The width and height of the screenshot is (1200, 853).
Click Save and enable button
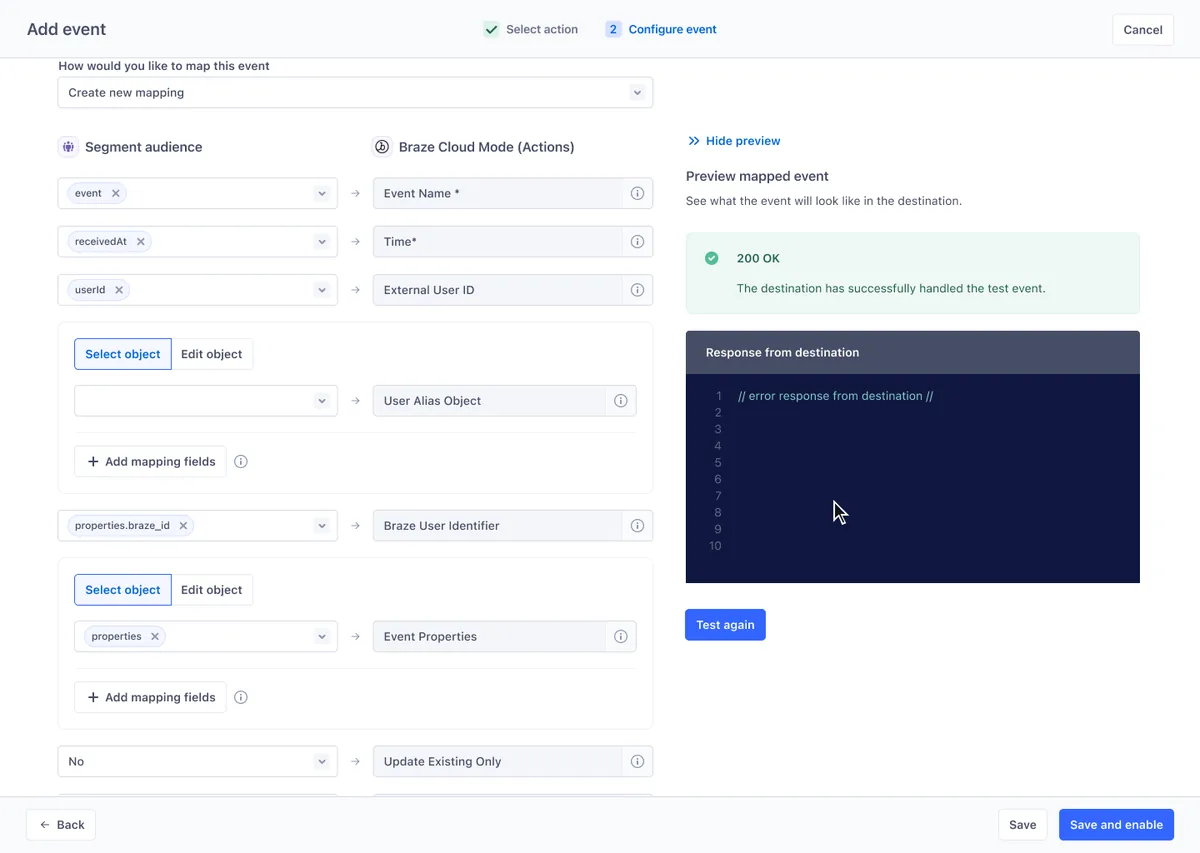[1116, 825]
